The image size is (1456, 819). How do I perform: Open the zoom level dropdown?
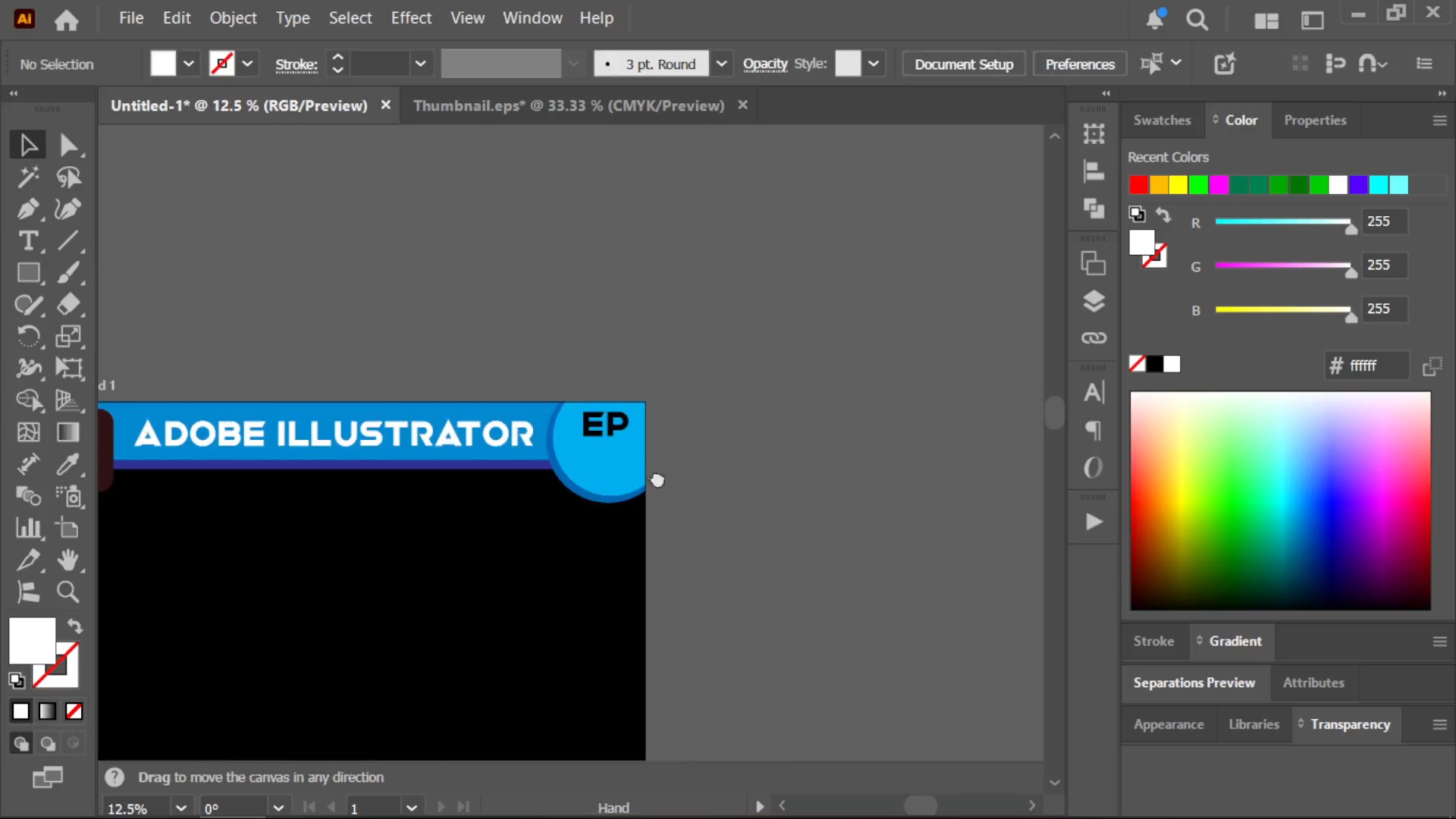point(180,808)
